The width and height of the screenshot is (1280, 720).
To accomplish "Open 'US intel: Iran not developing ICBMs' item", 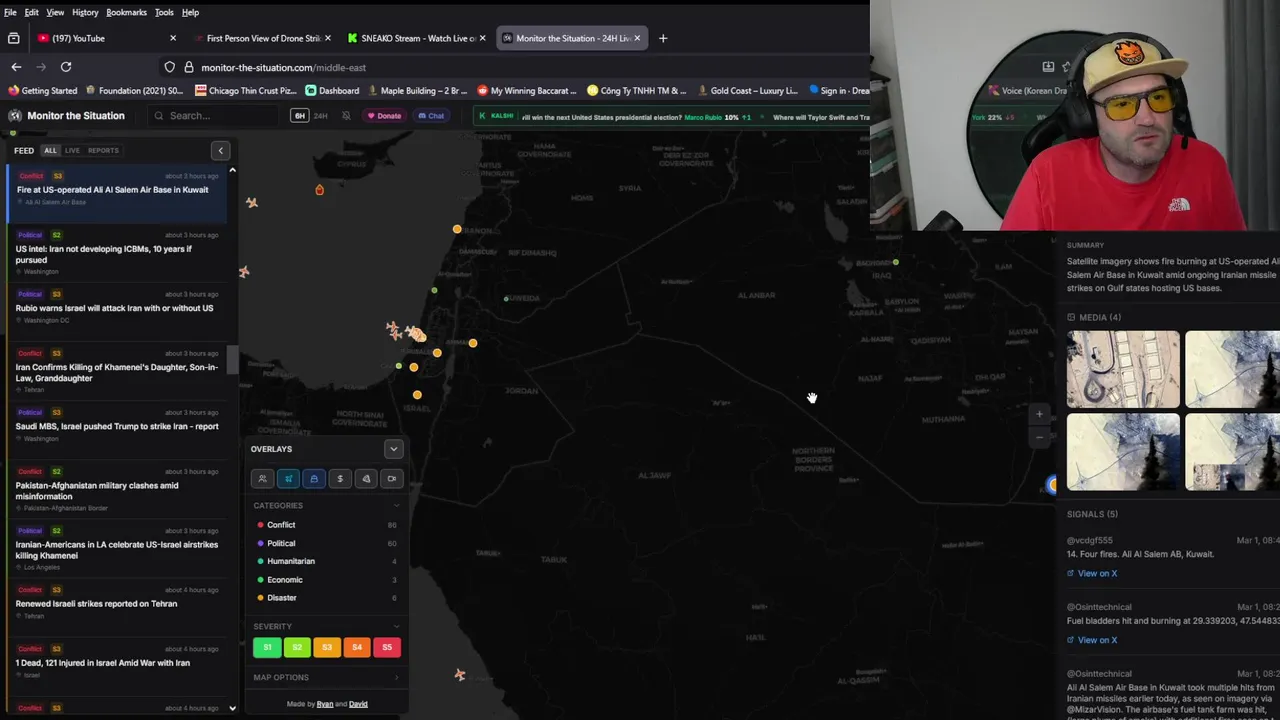I will [117, 254].
